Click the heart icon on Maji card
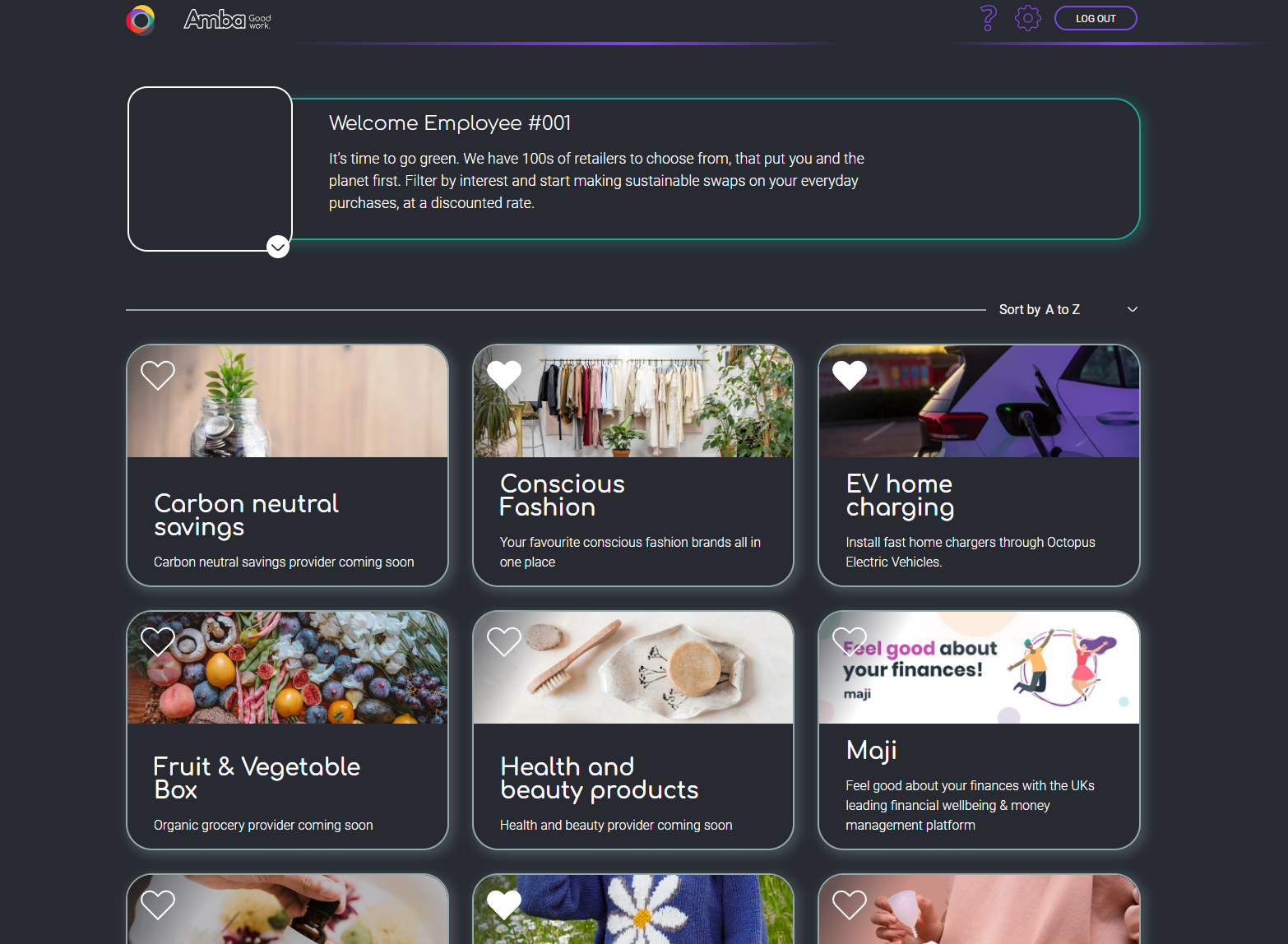Image resolution: width=1288 pixels, height=944 pixels. tap(849, 641)
